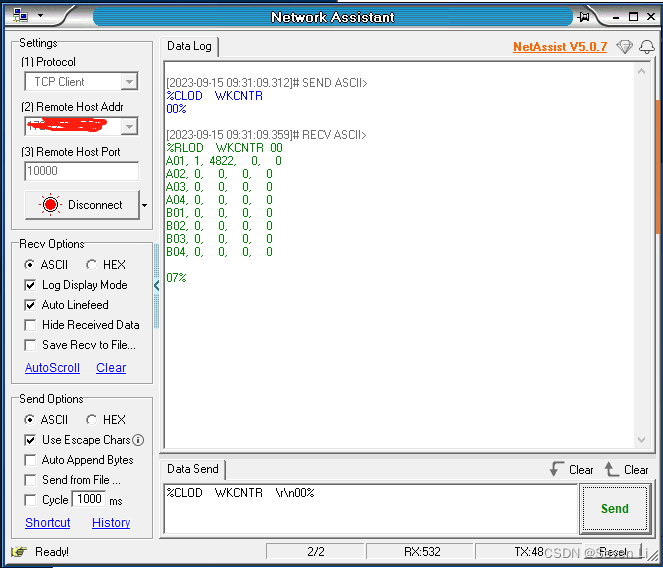Click the info icon beside Escape Chars
Screen dimensions: 663x568
tap(138, 440)
